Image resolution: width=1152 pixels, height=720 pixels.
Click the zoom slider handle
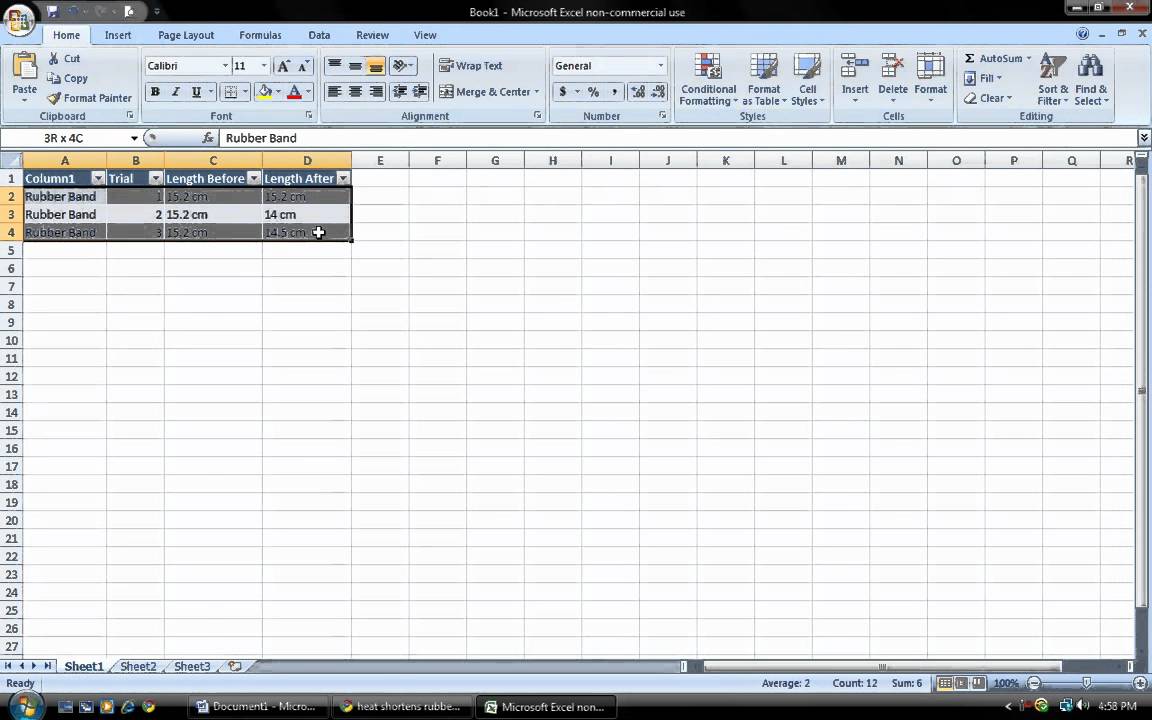(1087, 683)
